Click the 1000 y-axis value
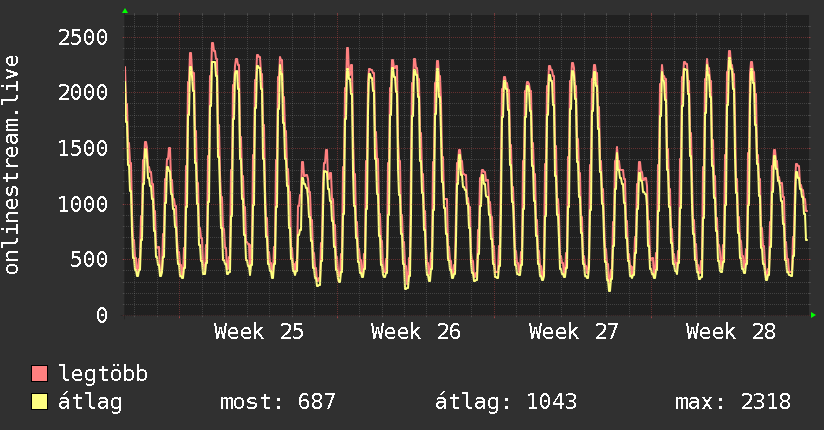Image resolution: width=824 pixels, height=430 pixels. [x=83, y=204]
